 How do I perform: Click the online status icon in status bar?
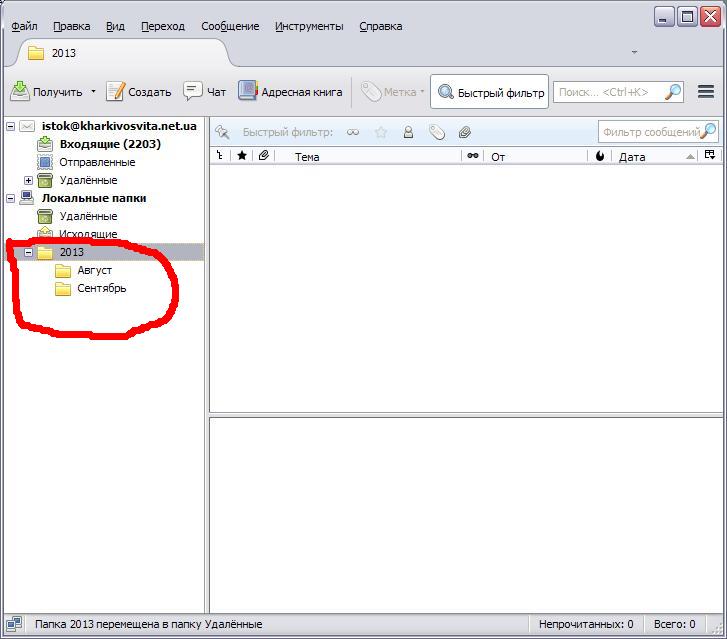tap(14, 624)
